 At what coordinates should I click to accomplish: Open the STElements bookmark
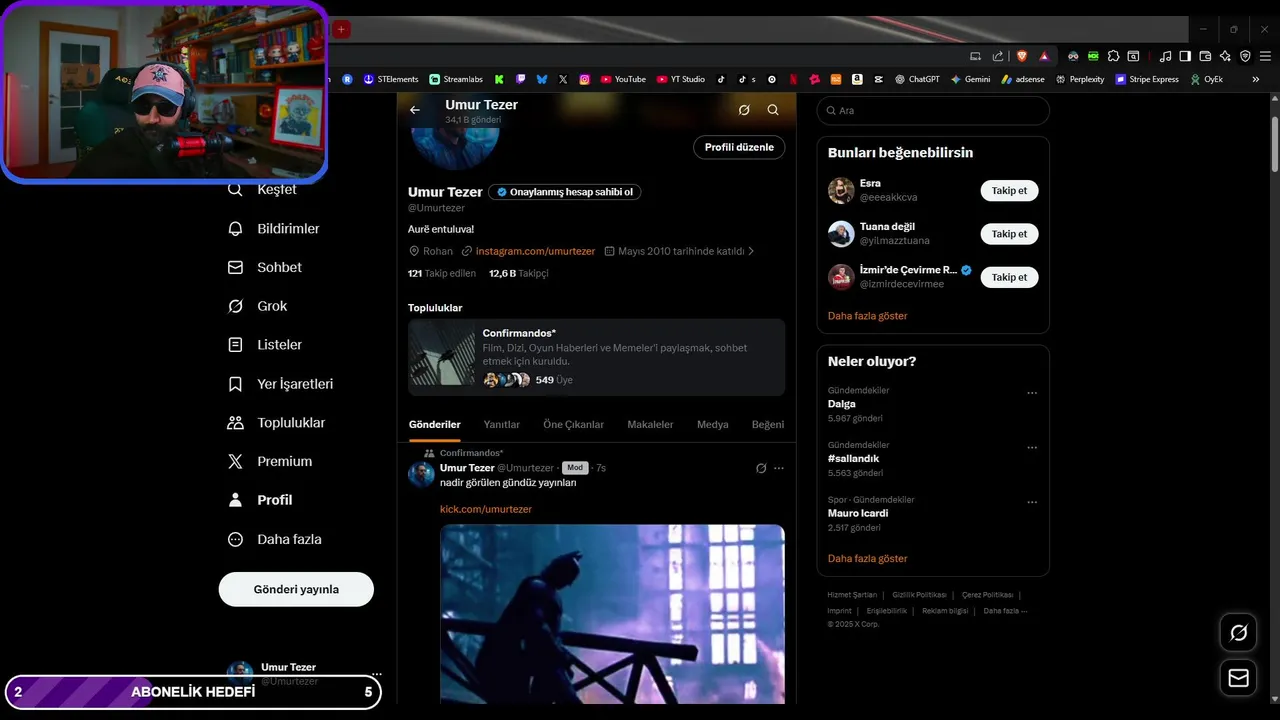click(391, 79)
